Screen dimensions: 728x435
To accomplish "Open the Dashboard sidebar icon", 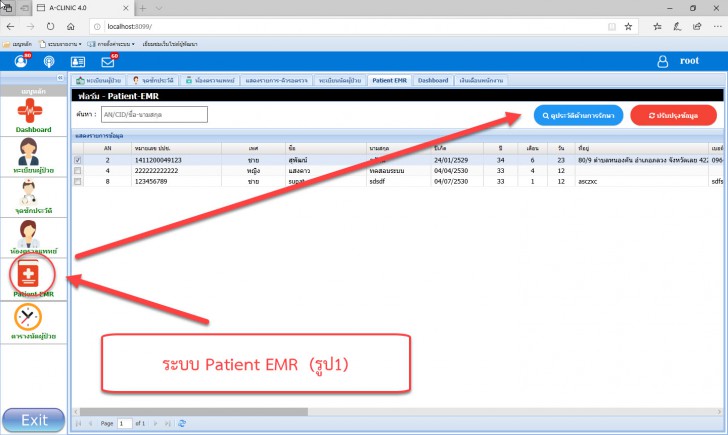I will (30, 111).
